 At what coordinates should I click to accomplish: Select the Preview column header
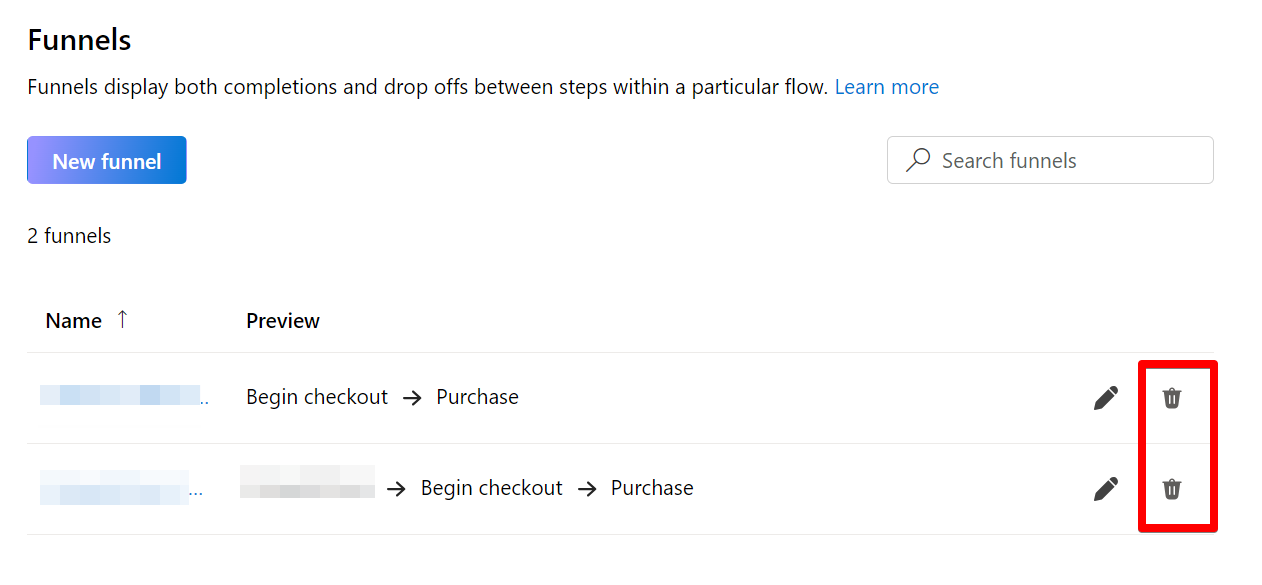point(282,320)
